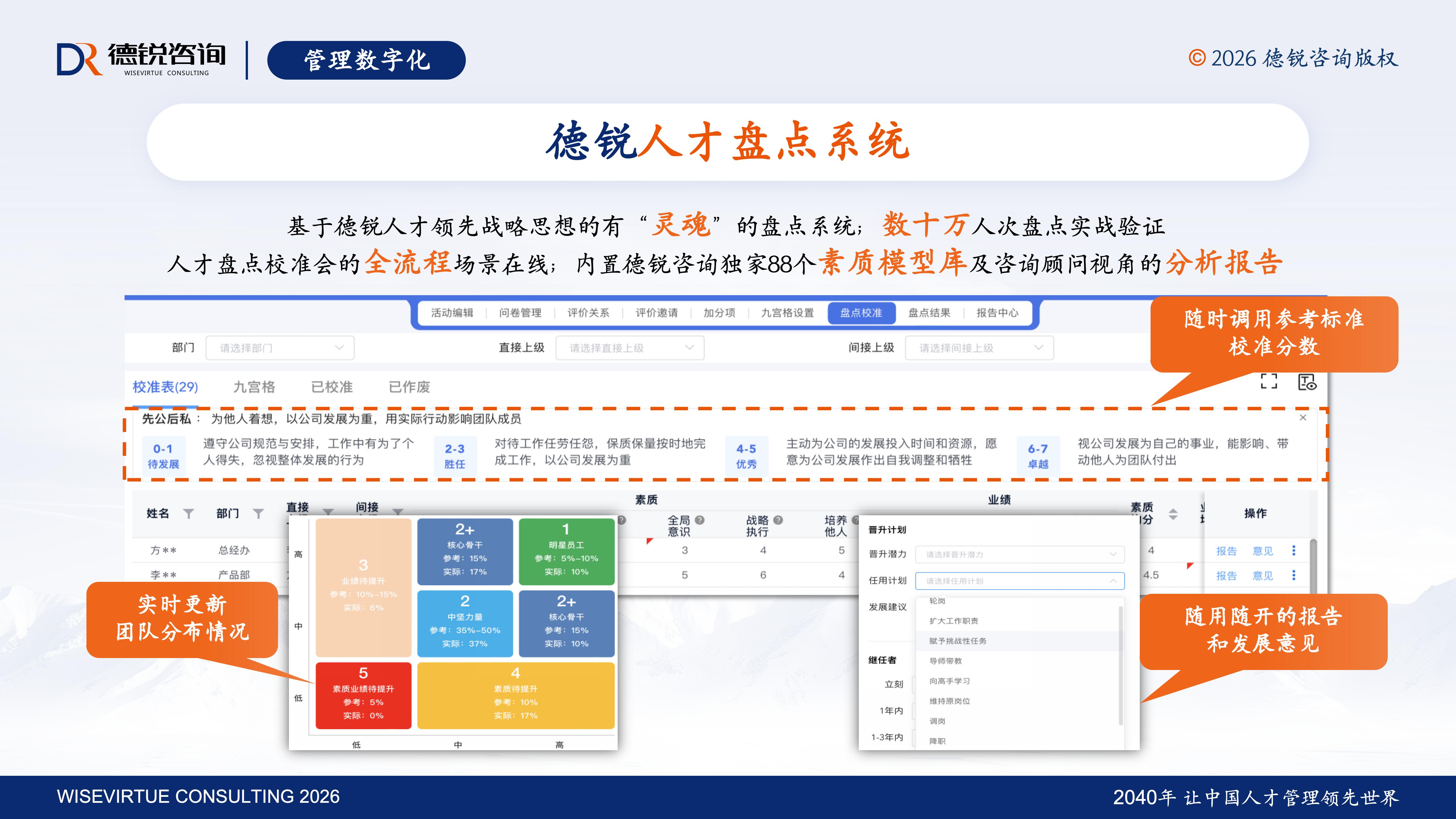This screenshot has height=819, width=1456.
Task: Click the 0-1 待发展 score level
Action: point(163,456)
